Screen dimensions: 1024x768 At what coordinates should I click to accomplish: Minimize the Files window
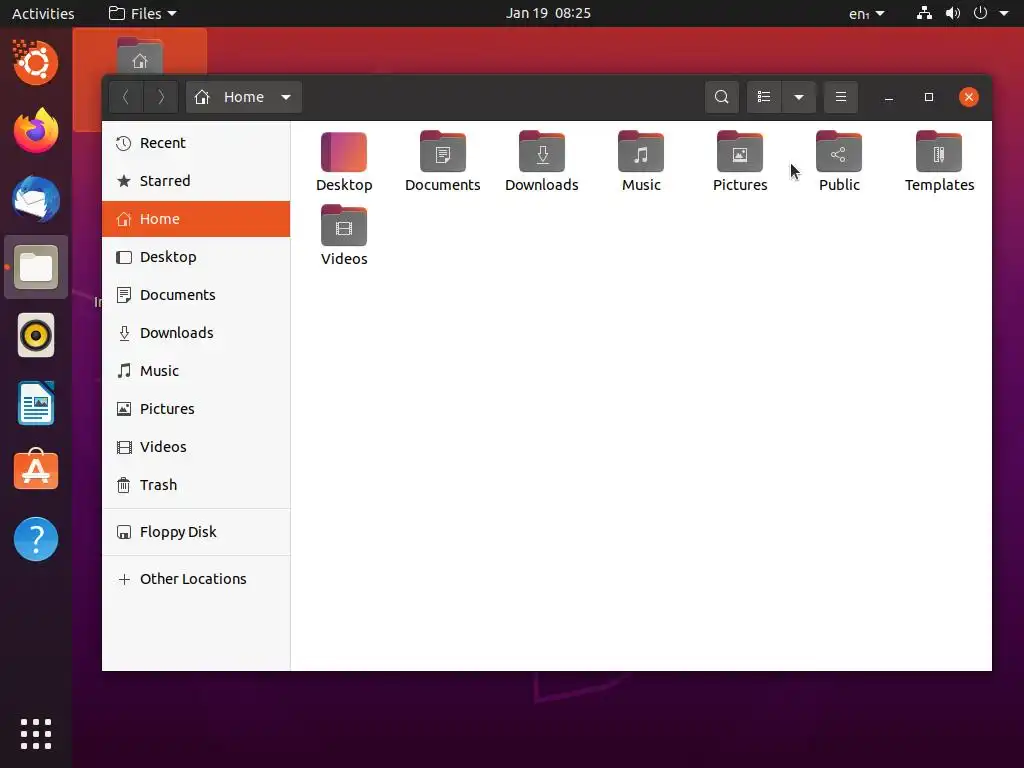[x=889, y=97]
